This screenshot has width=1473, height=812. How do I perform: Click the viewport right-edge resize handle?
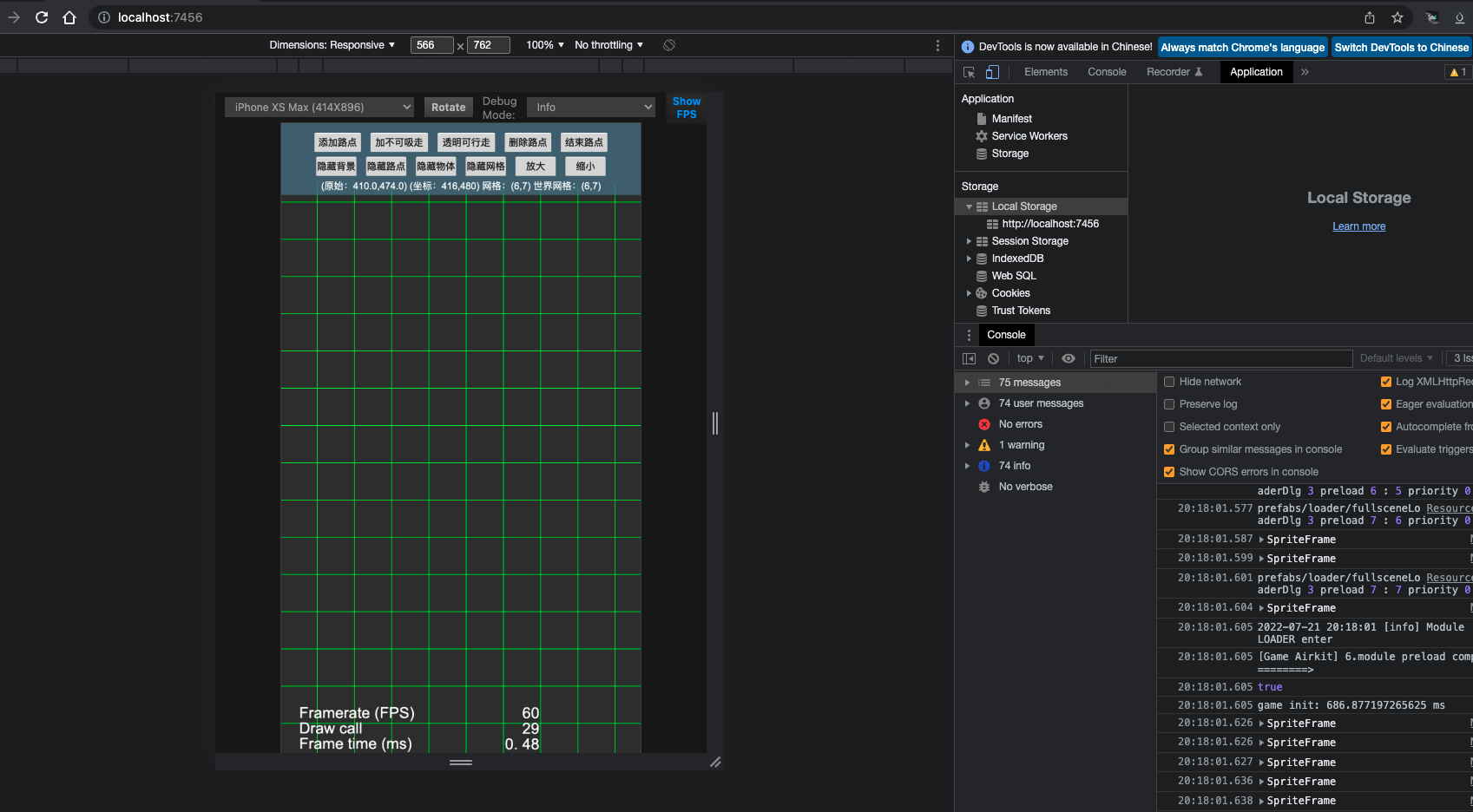715,423
